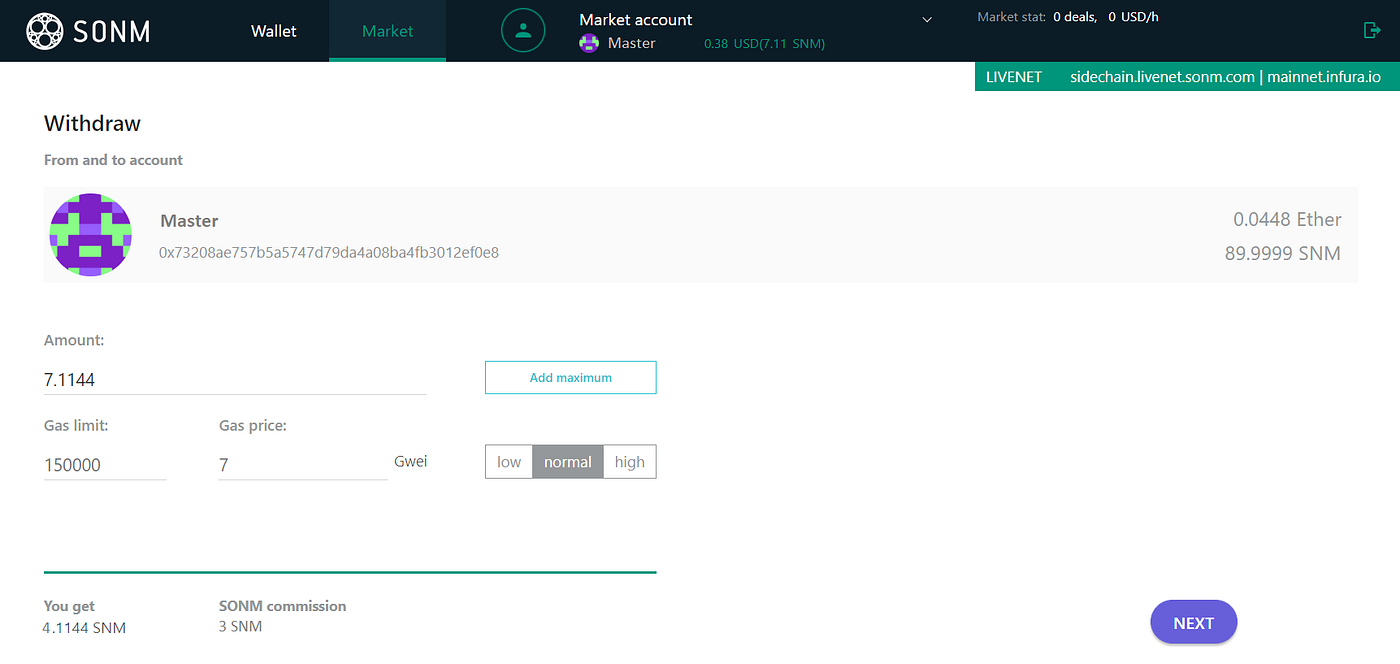
Task: Focus the Gas price input field
Action: pos(303,465)
